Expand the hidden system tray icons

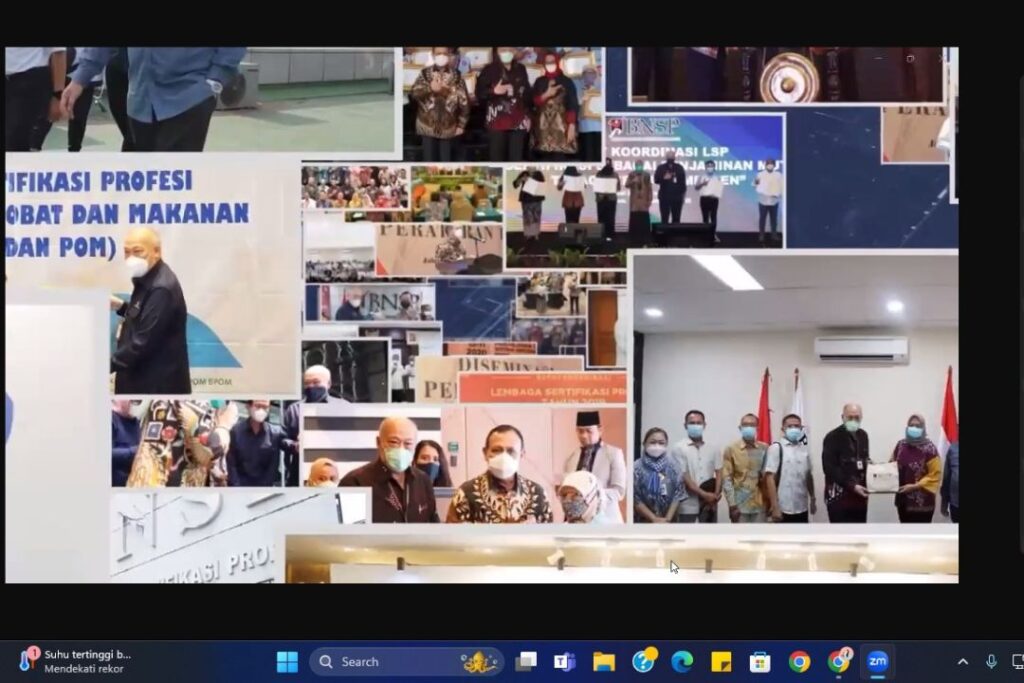coord(963,662)
